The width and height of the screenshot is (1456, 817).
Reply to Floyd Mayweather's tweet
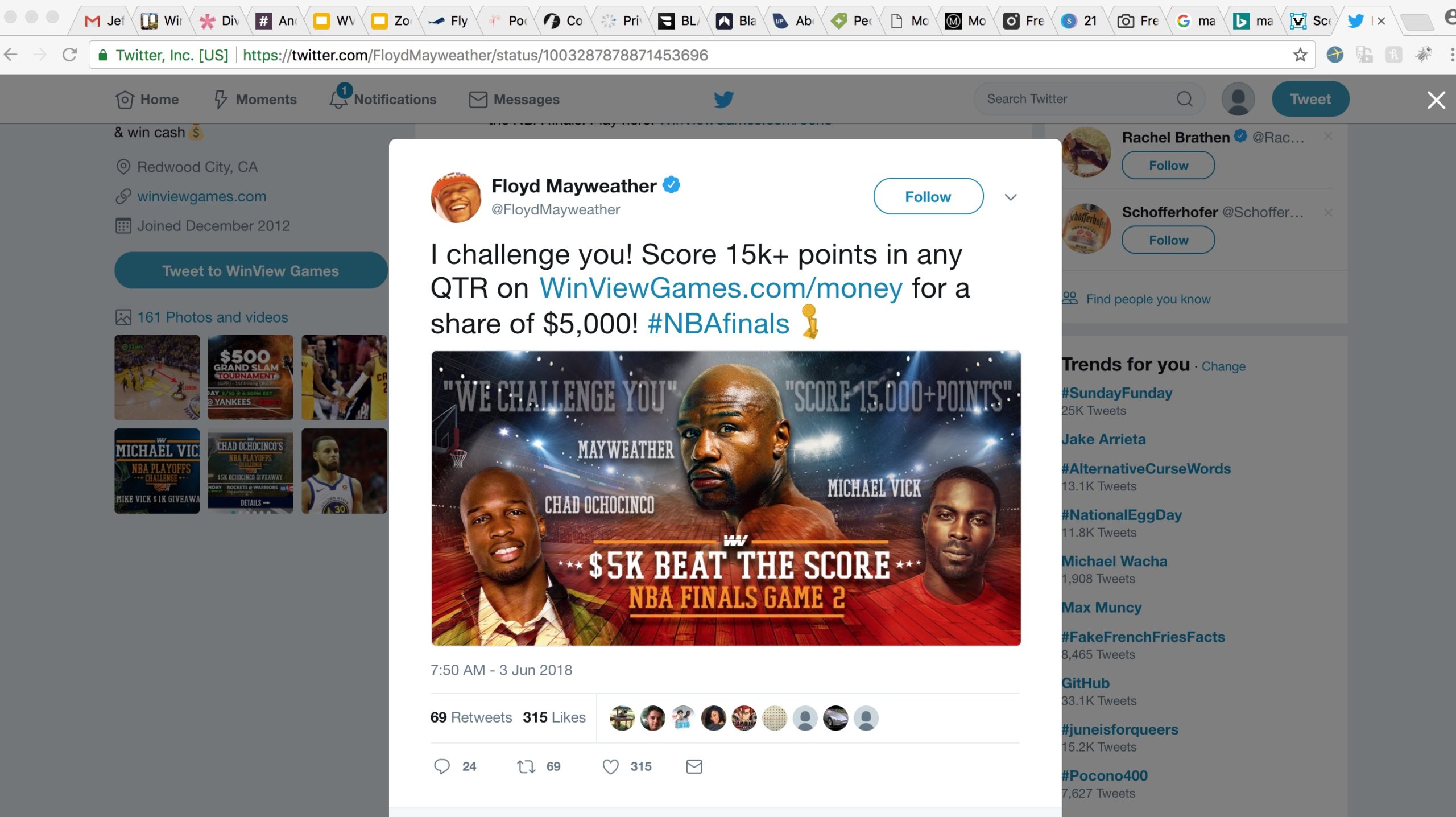click(442, 766)
